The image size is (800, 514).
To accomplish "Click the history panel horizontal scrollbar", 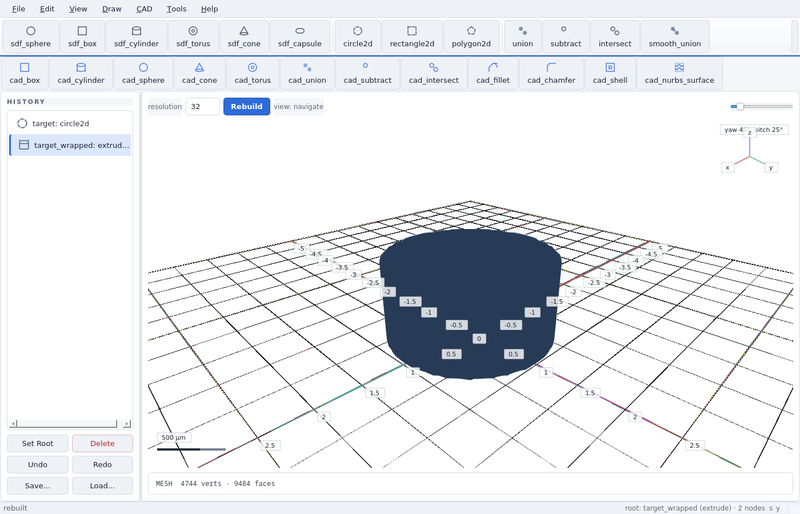I will (x=70, y=424).
